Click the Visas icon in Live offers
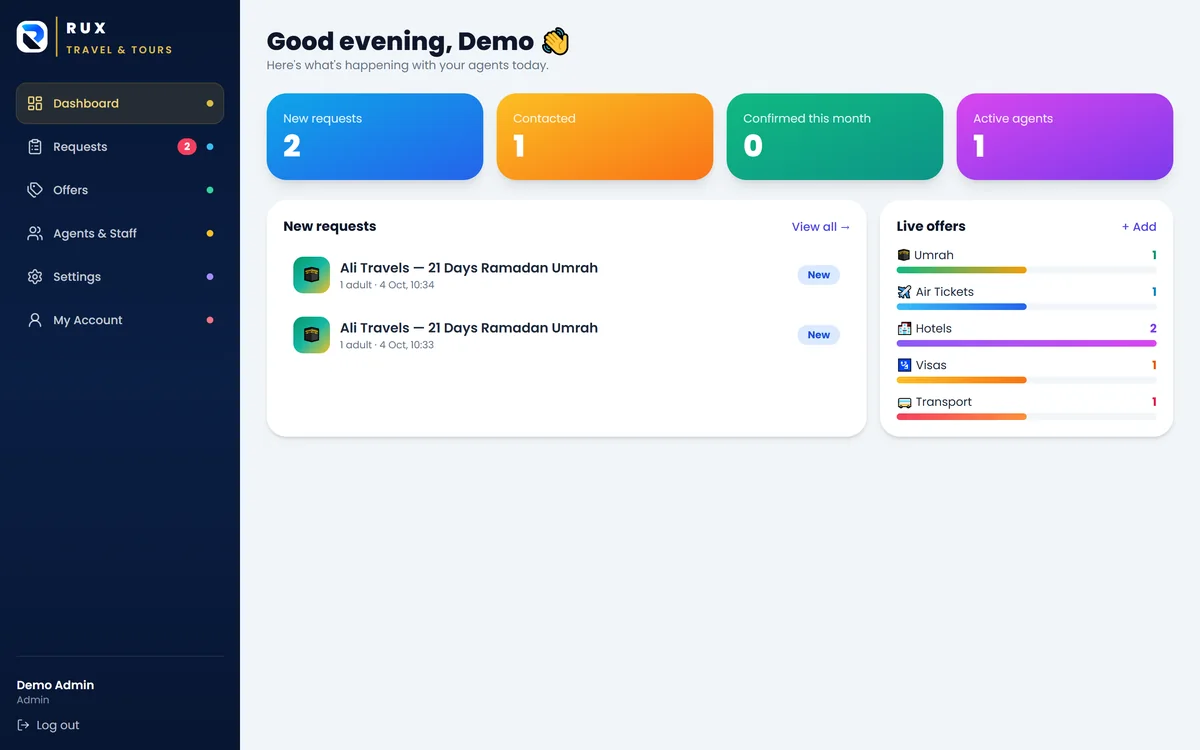 coord(904,365)
